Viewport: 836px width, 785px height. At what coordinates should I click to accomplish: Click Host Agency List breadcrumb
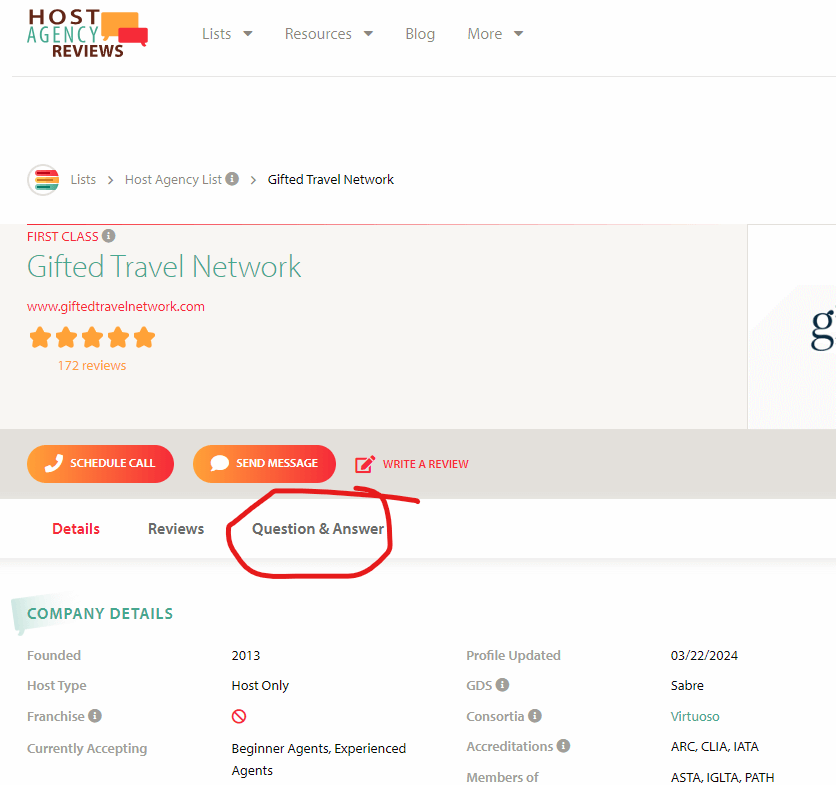[173, 180]
